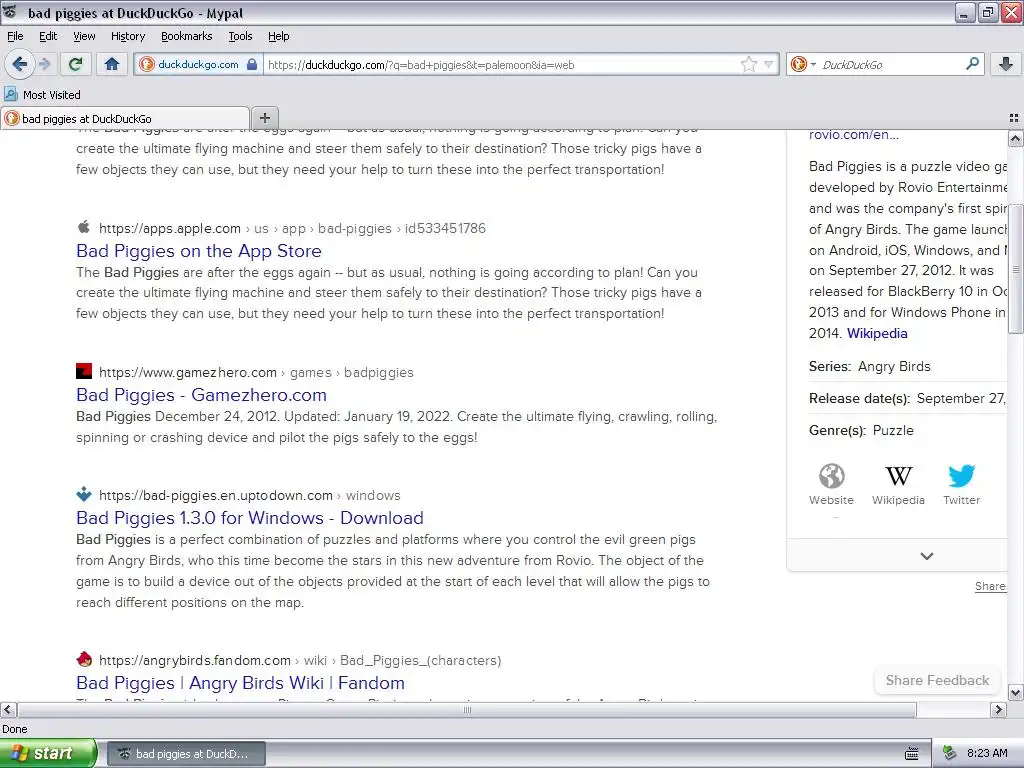Open the Wikipedia source link in infobox
Screen dimensions: 1024x768
tap(877, 333)
